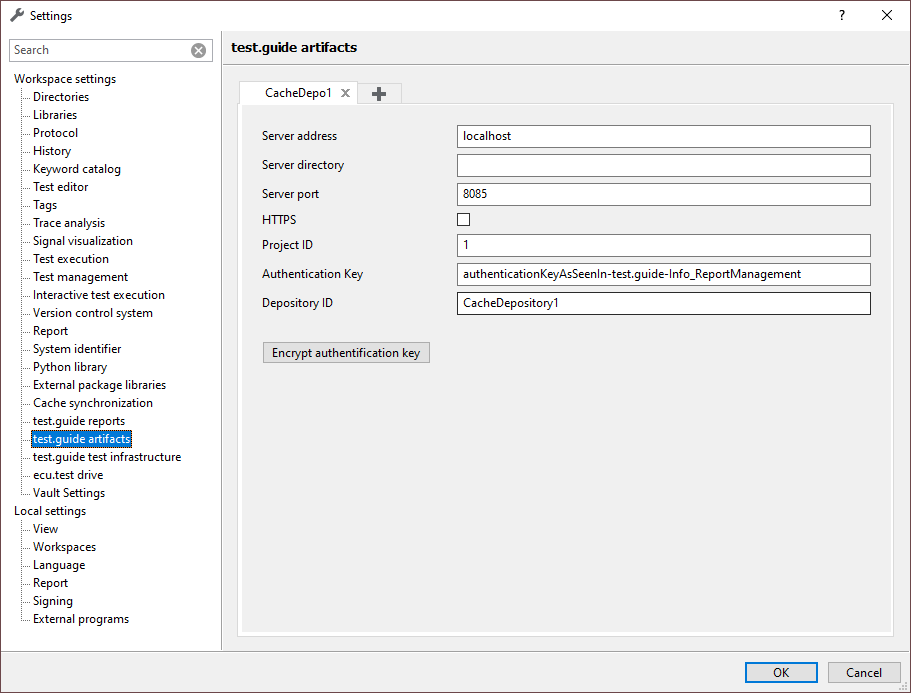This screenshot has height=693, width=911.
Task: Select Tags in the settings tree
Action: coord(45,205)
